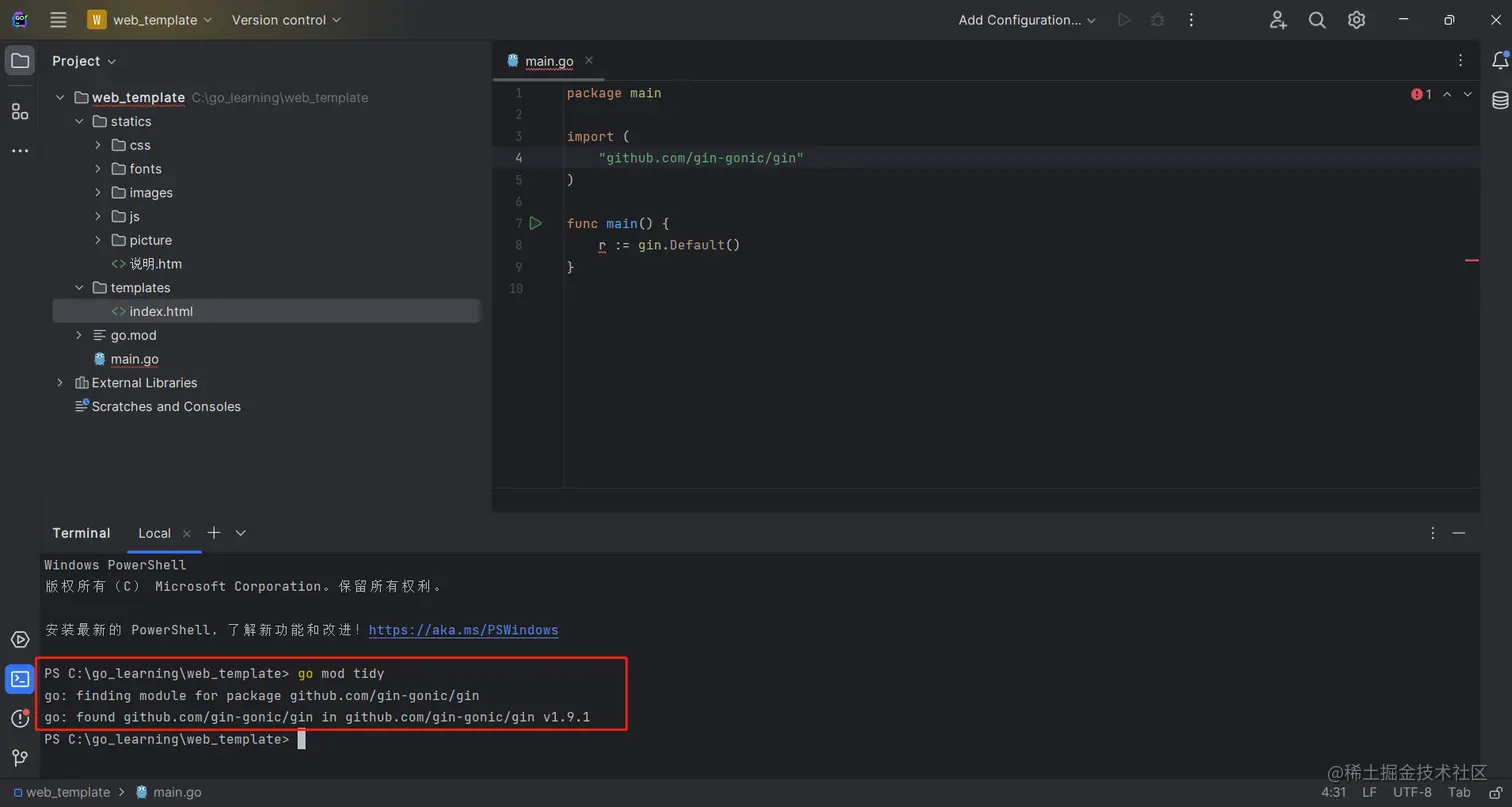Expand the css folder
This screenshot has height=807, width=1512.
(98, 145)
